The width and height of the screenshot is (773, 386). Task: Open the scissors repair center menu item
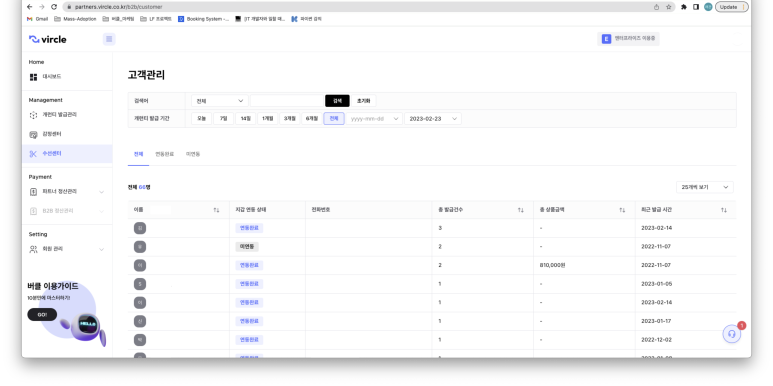[x=67, y=154]
